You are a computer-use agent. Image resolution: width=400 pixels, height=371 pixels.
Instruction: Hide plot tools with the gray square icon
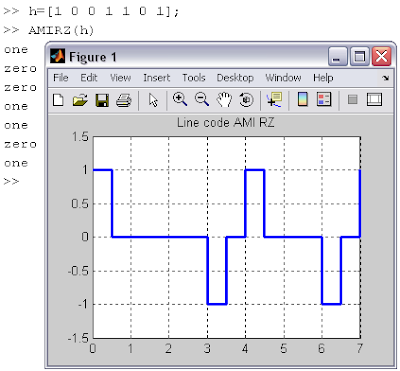353,100
